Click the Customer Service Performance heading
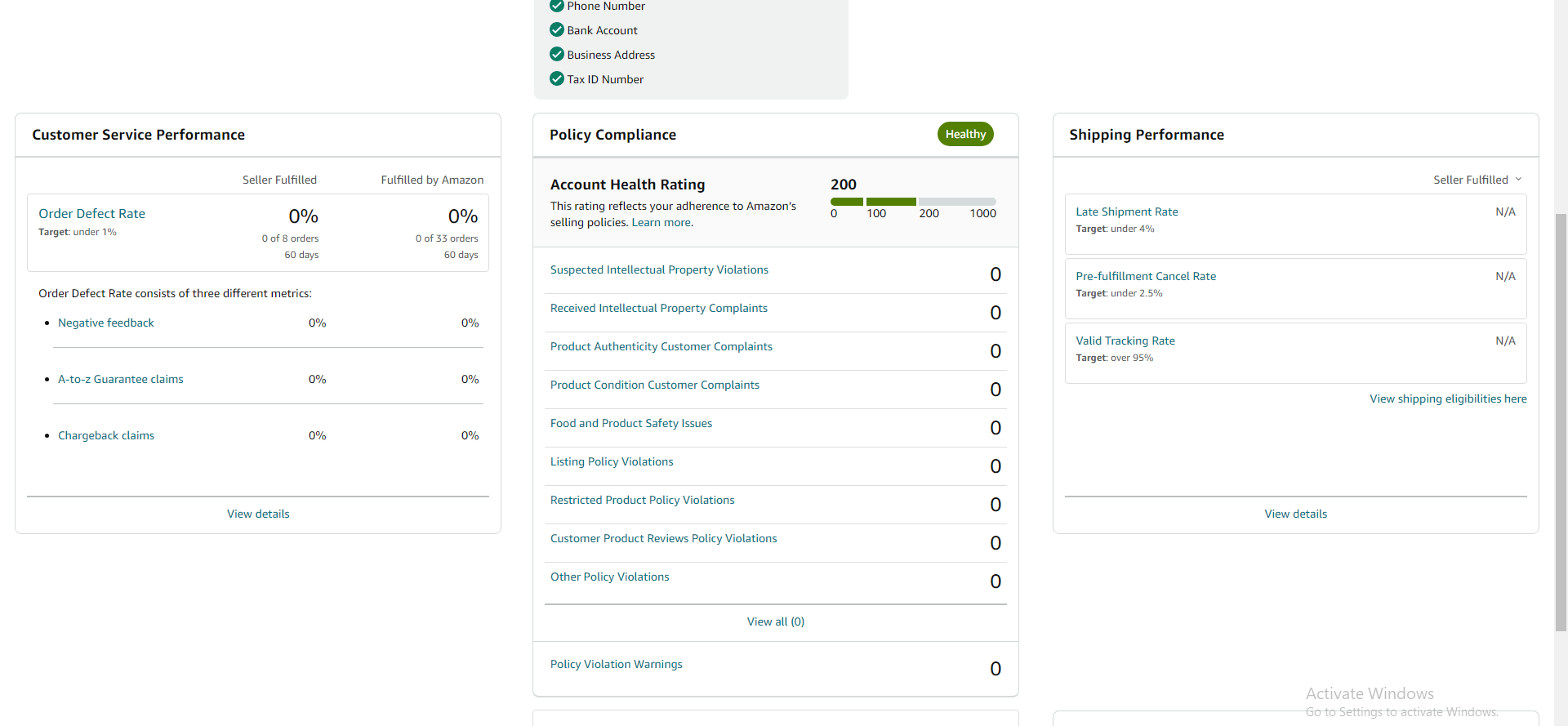Image resolution: width=1568 pixels, height=726 pixels. point(138,135)
